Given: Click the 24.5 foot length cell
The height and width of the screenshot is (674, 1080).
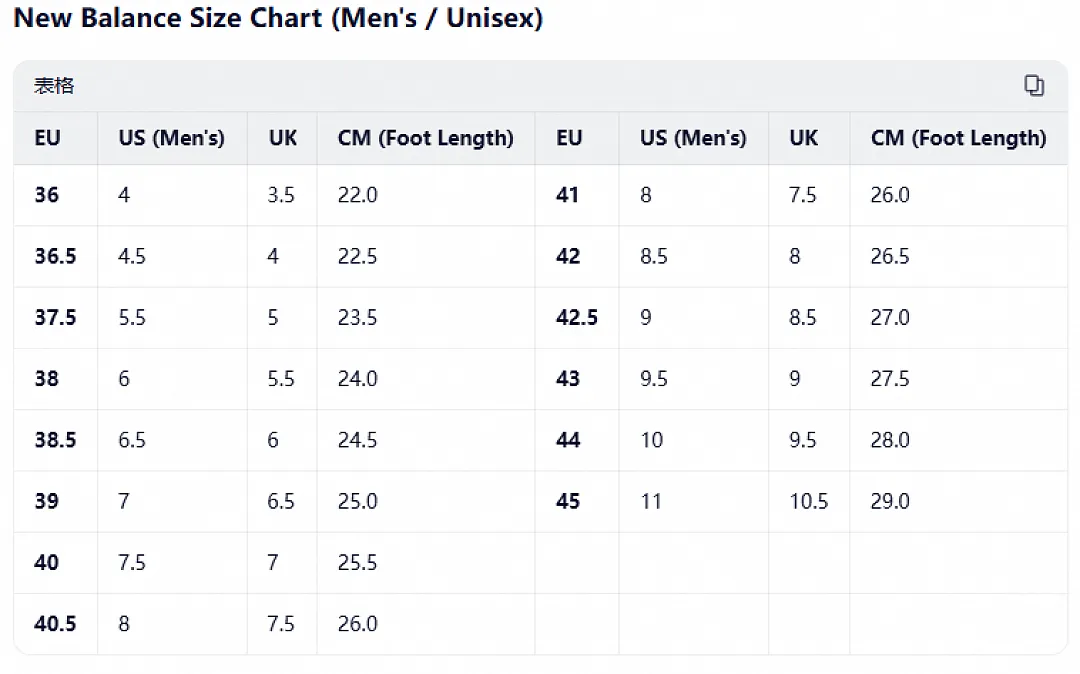Looking at the screenshot, I should [357, 440].
